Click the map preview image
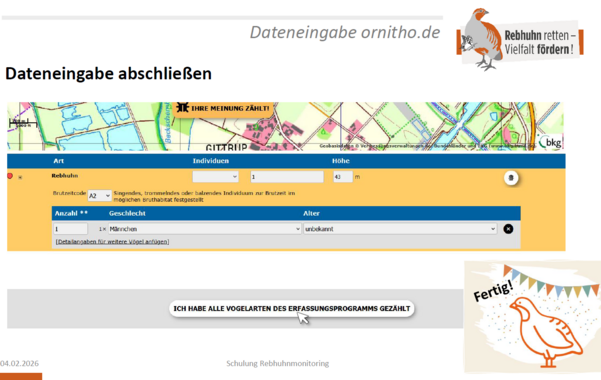 tap(285, 126)
